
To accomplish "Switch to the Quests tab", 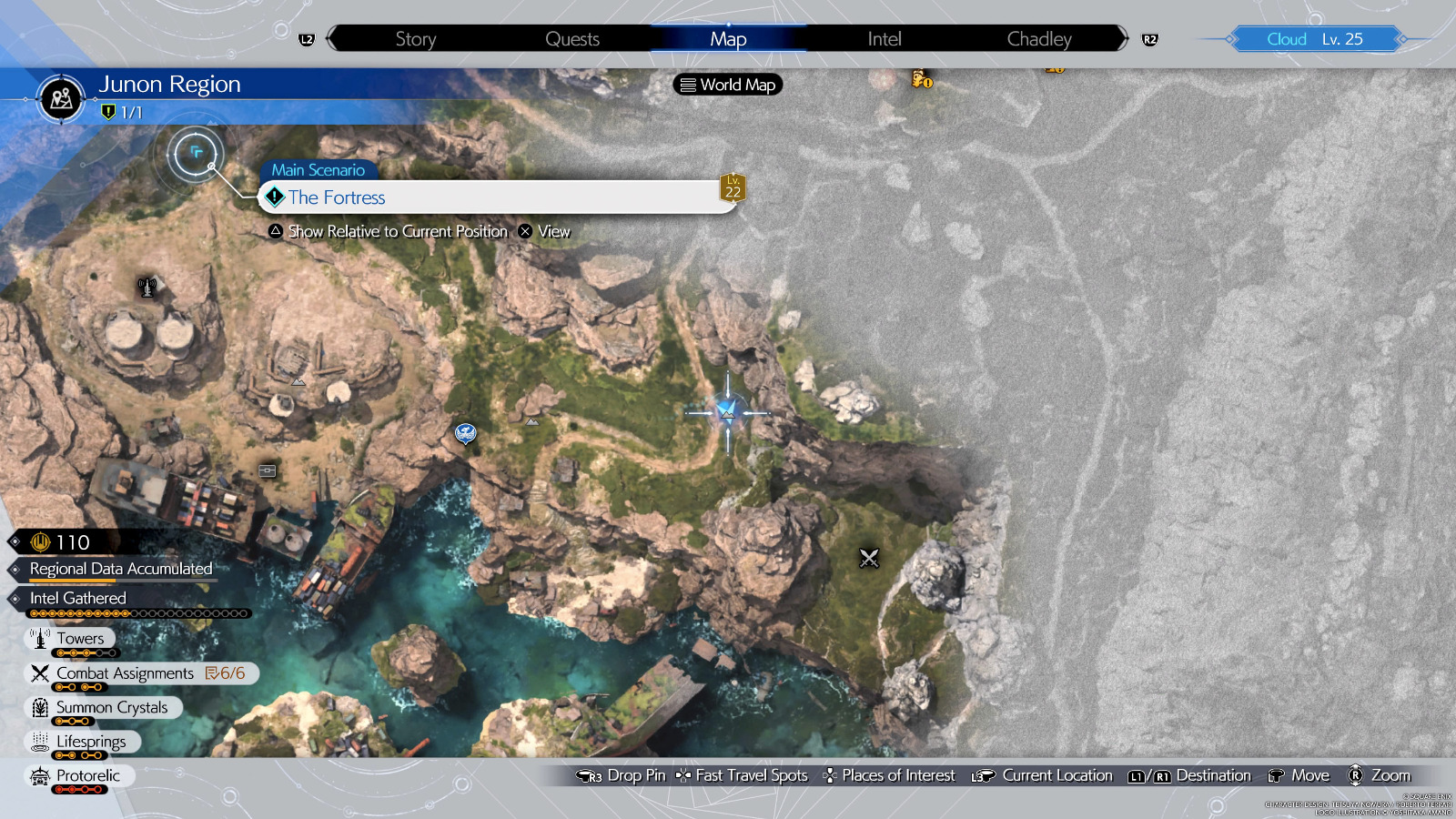I will pyautogui.click(x=572, y=38).
